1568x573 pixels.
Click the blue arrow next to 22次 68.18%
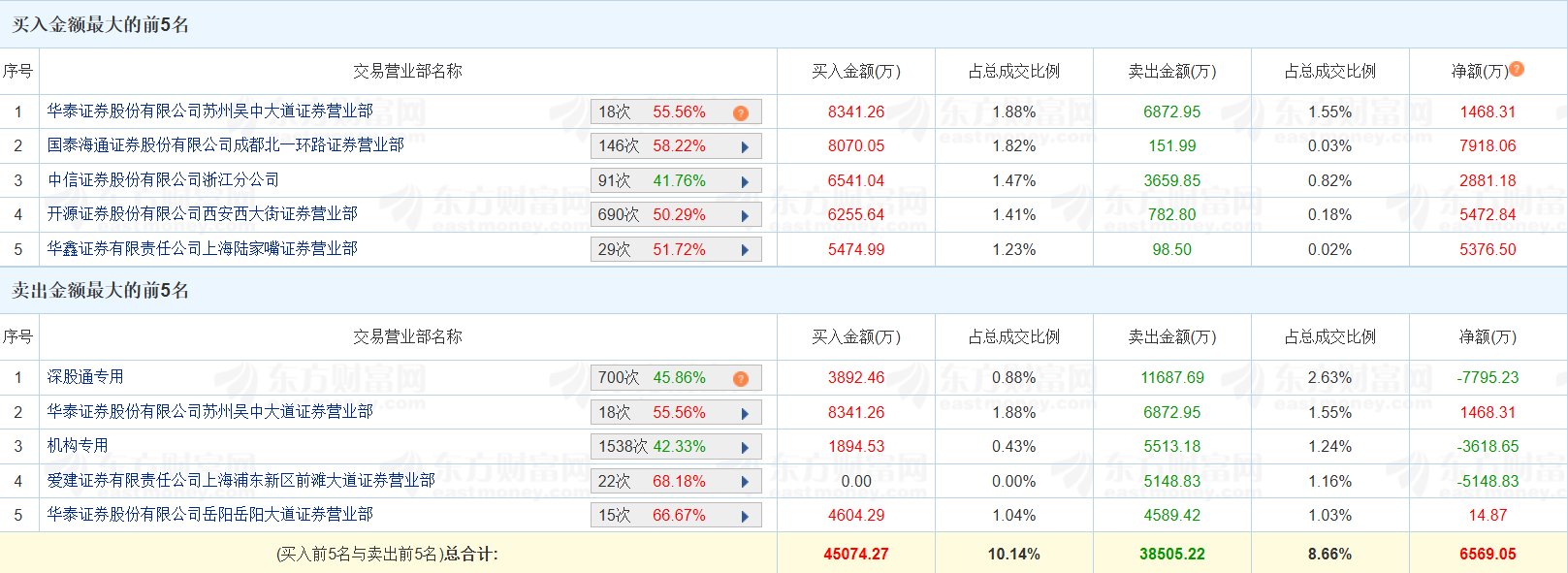(x=745, y=482)
